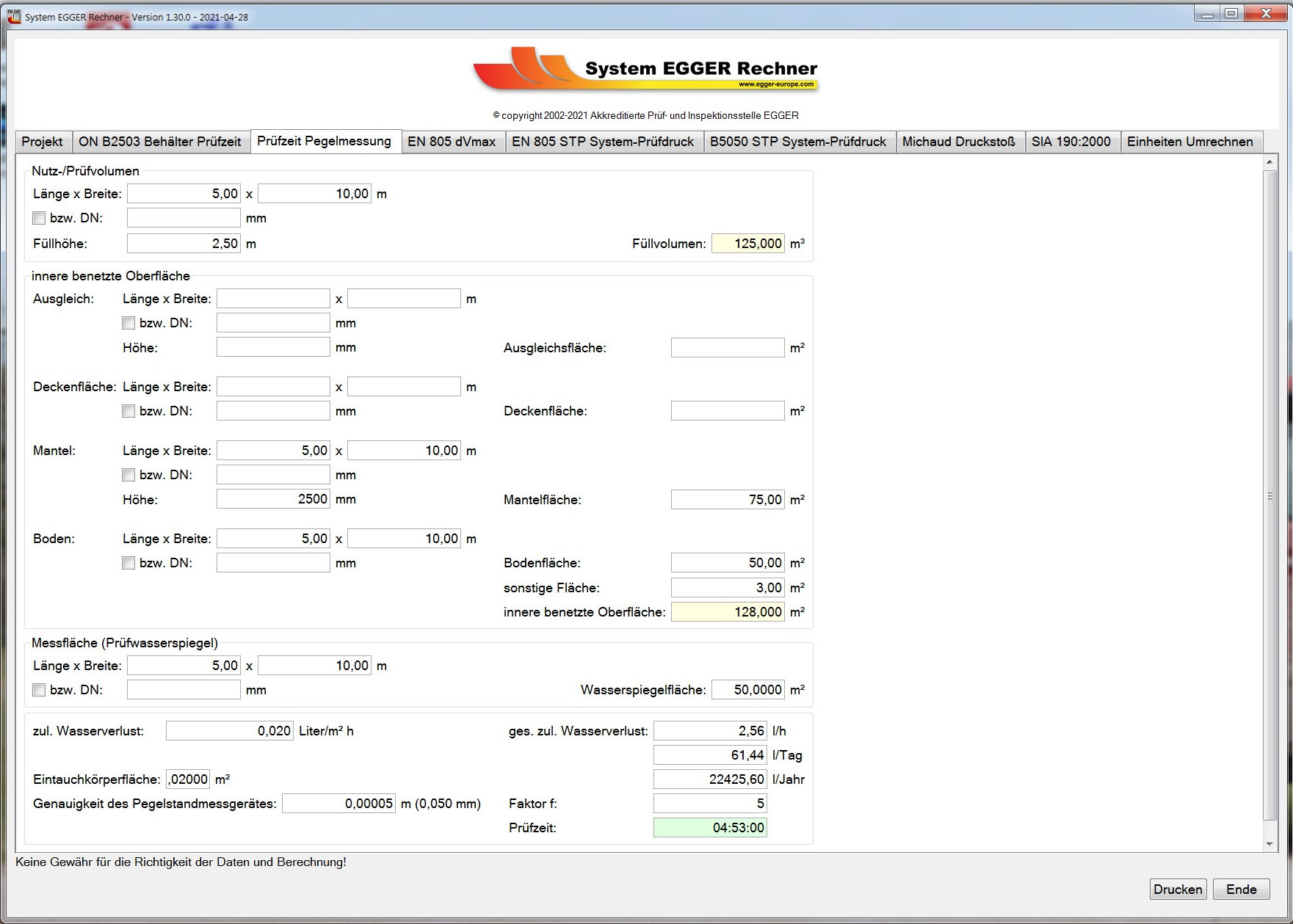Select innere benetzte Oberfläche result 128,000
Image resolution: width=1293 pixels, height=924 pixels.
point(728,612)
